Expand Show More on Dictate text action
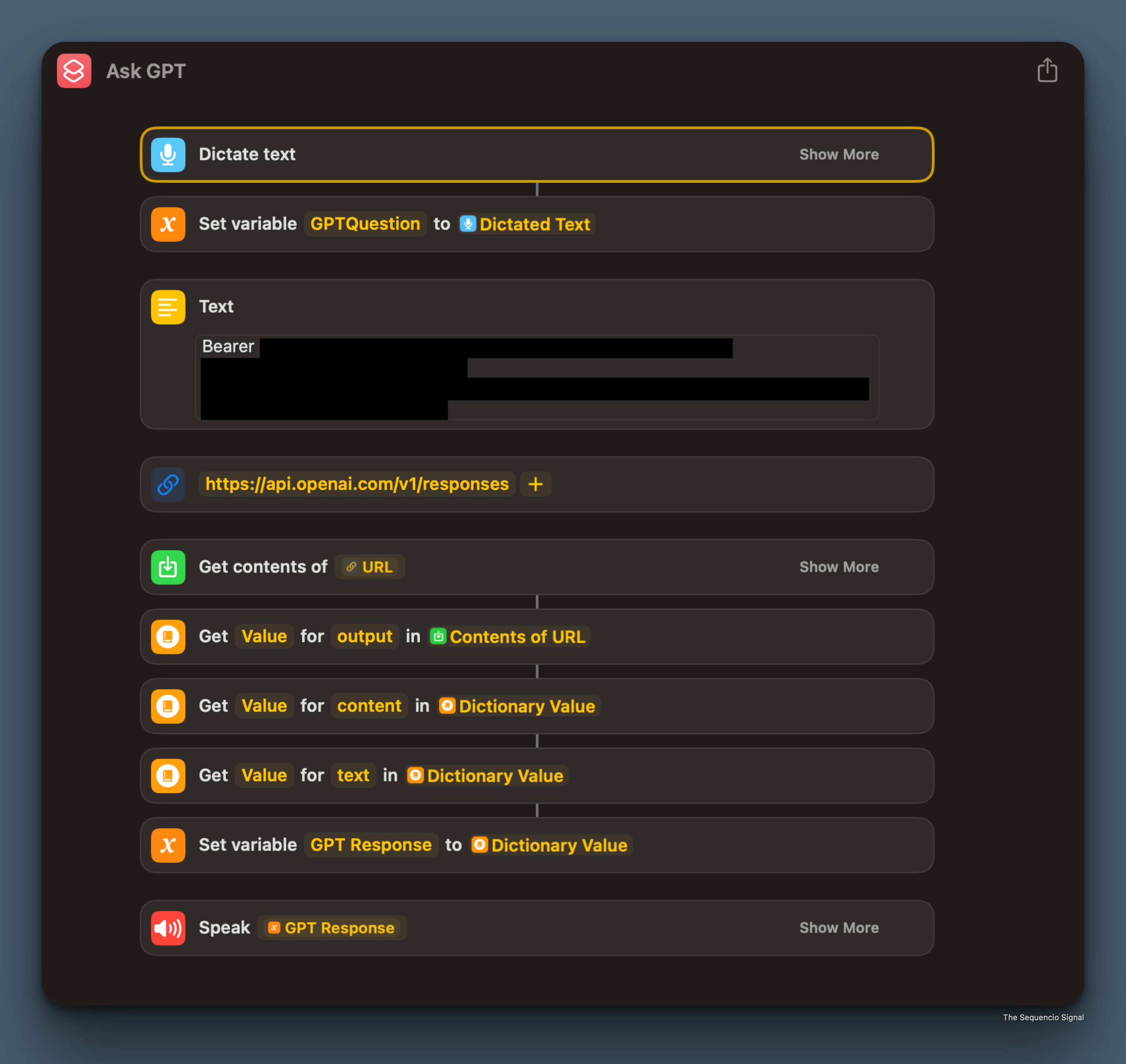 click(839, 154)
